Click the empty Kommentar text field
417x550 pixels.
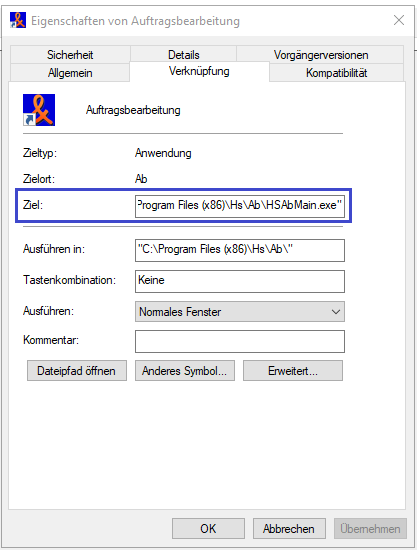pyautogui.click(x=240, y=341)
